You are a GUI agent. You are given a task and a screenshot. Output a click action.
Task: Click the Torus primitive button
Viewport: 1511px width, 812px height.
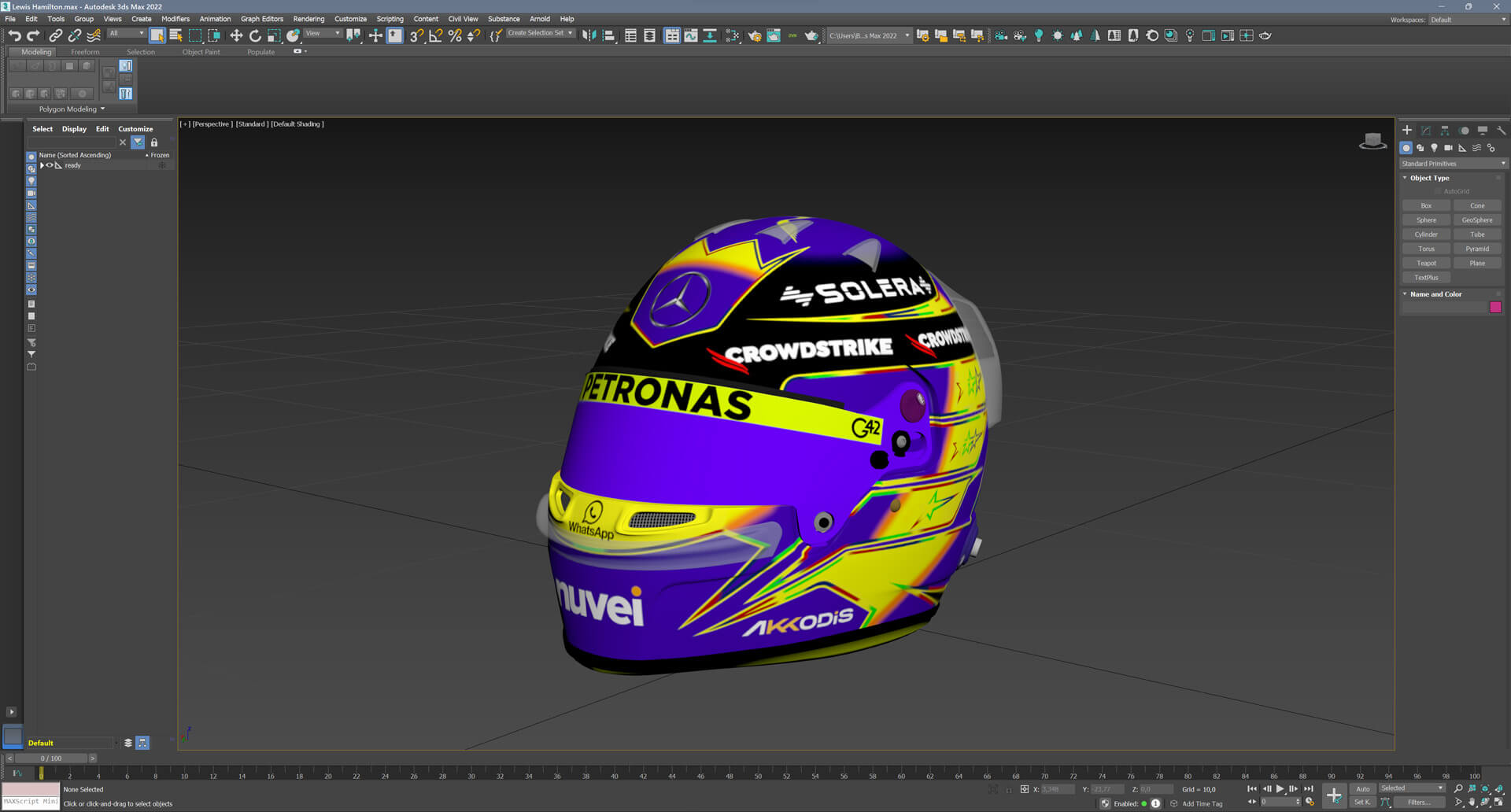tap(1426, 249)
